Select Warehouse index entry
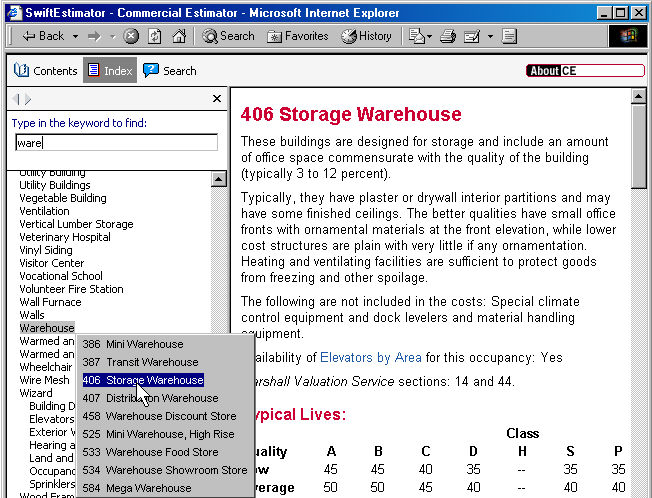 coord(47,328)
